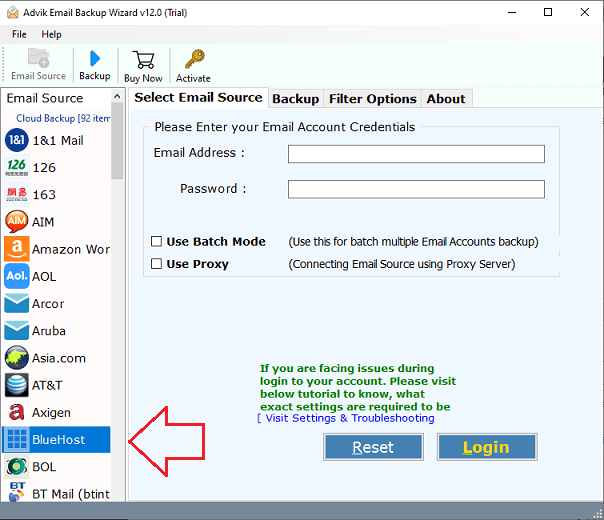Screen dimensions: 604x520
Task: Select the "Asia.com" list entry text
Action: coord(59,358)
